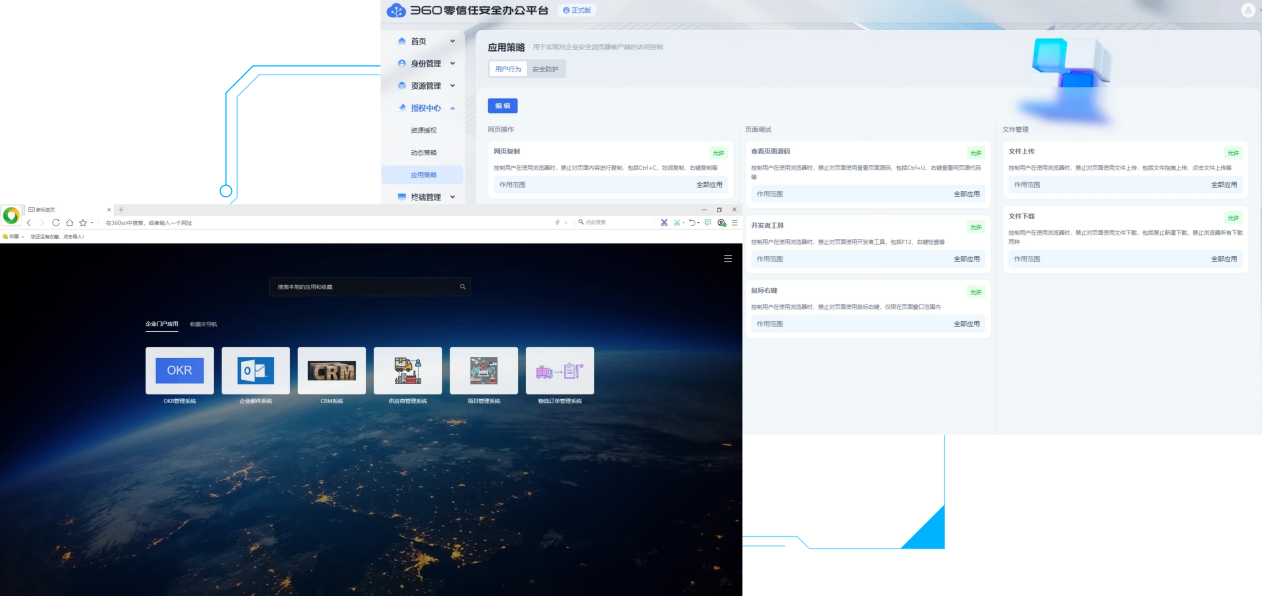Click the browser toolbar search box
1262x596 pixels.
(x=612, y=222)
